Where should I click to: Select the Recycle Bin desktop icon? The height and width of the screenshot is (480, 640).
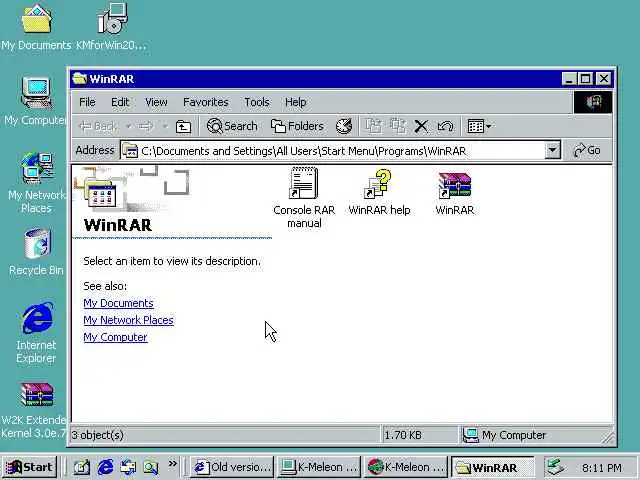[x=36, y=252]
